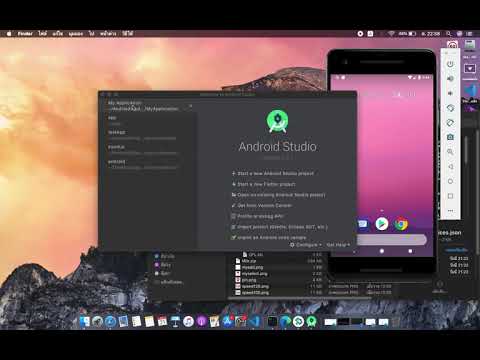Tap the phone's on-screen overview button
This screenshot has height=360, width=480.
tap(410, 251)
